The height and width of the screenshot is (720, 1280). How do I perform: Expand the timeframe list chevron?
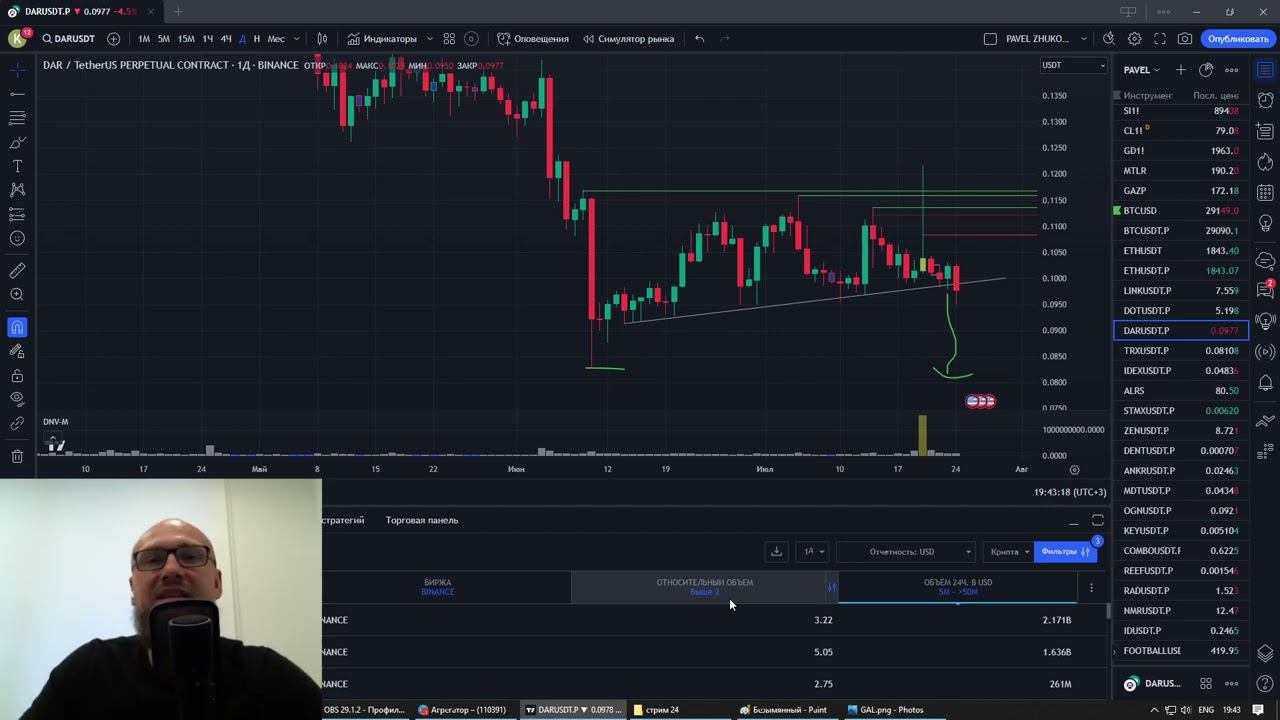[x=297, y=39]
